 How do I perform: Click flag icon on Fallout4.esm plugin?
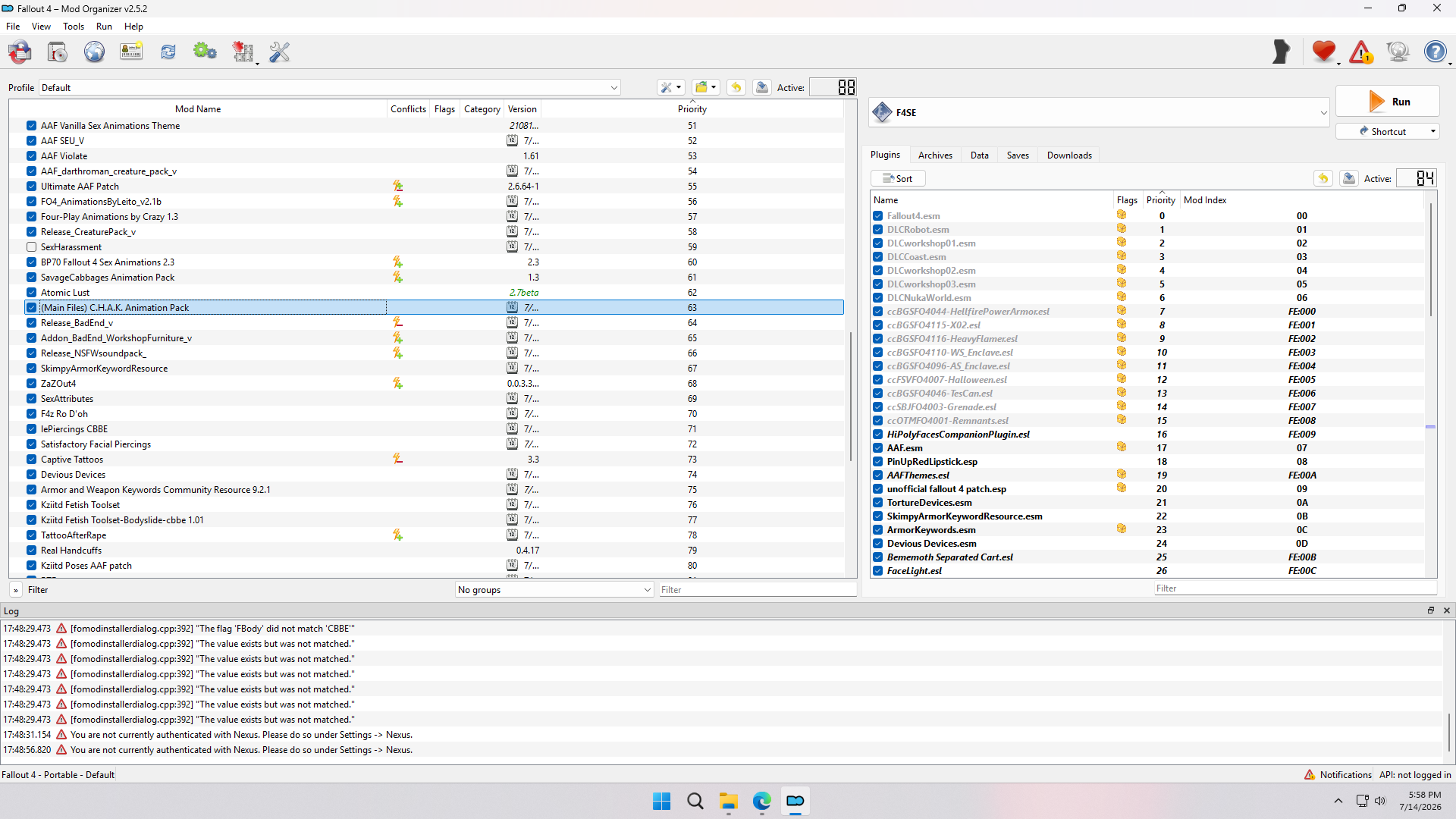(x=1122, y=215)
